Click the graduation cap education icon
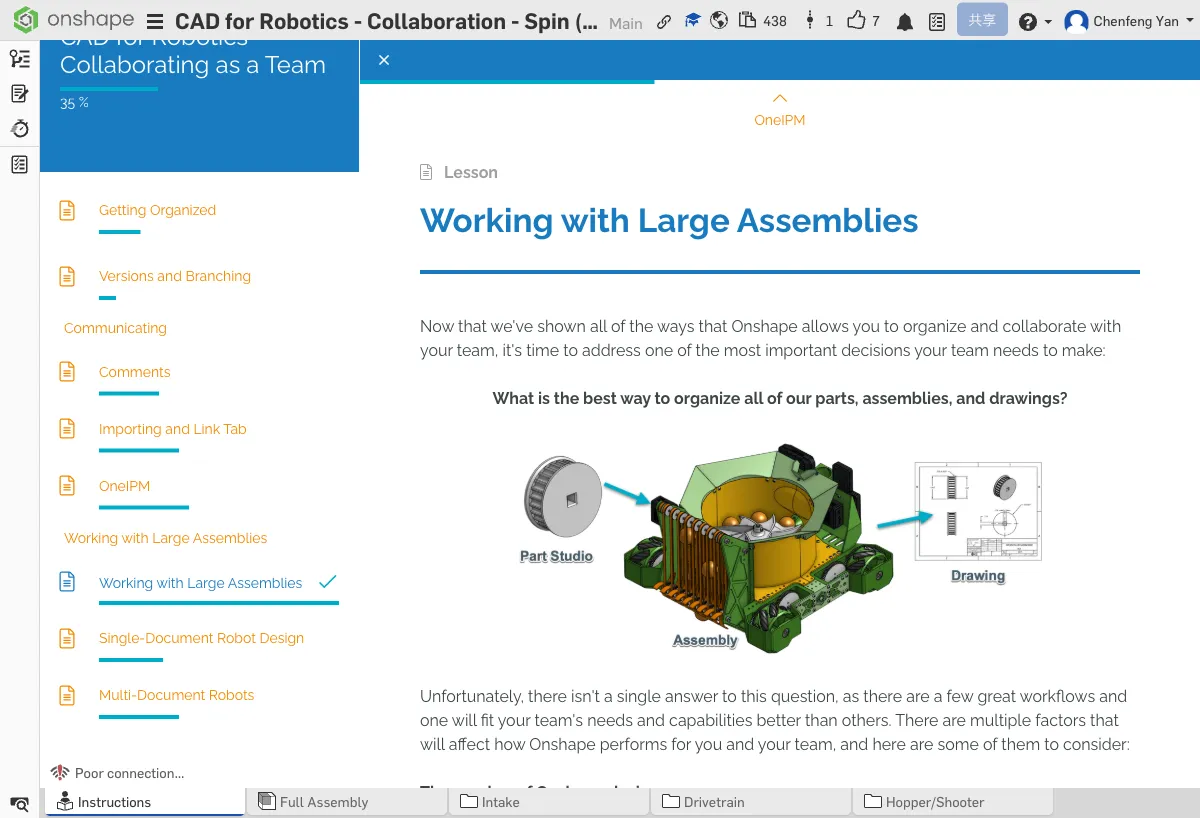This screenshot has width=1200, height=818. coord(692,21)
